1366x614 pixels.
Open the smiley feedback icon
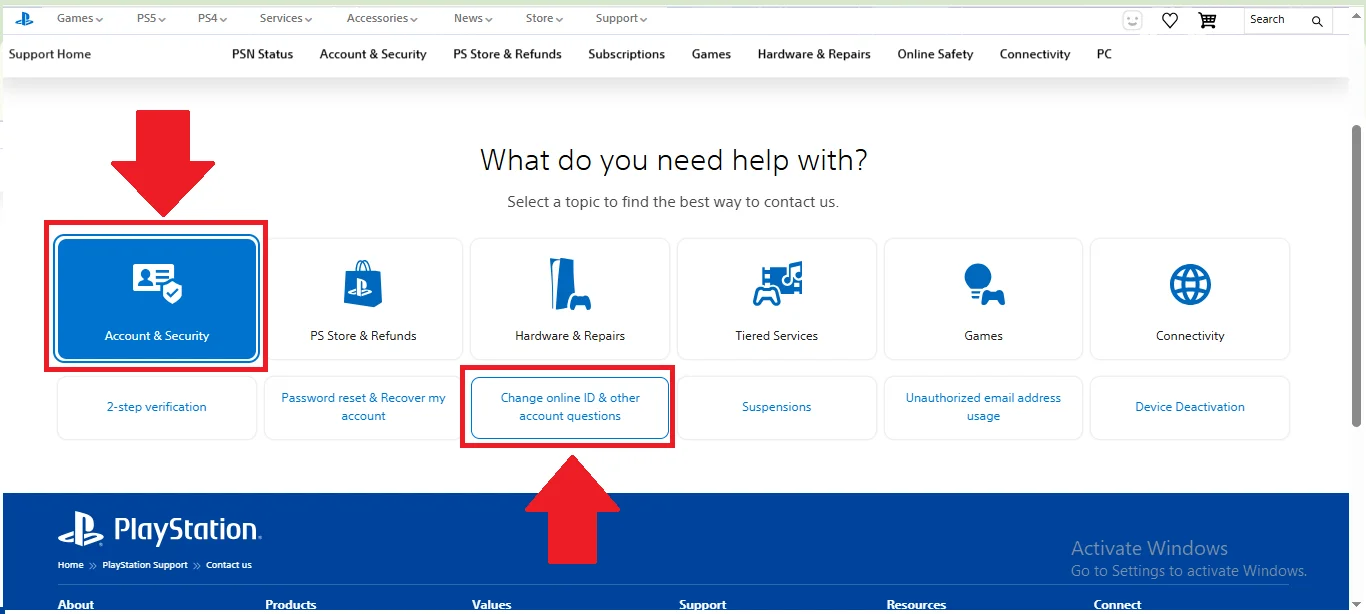point(1132,20)
